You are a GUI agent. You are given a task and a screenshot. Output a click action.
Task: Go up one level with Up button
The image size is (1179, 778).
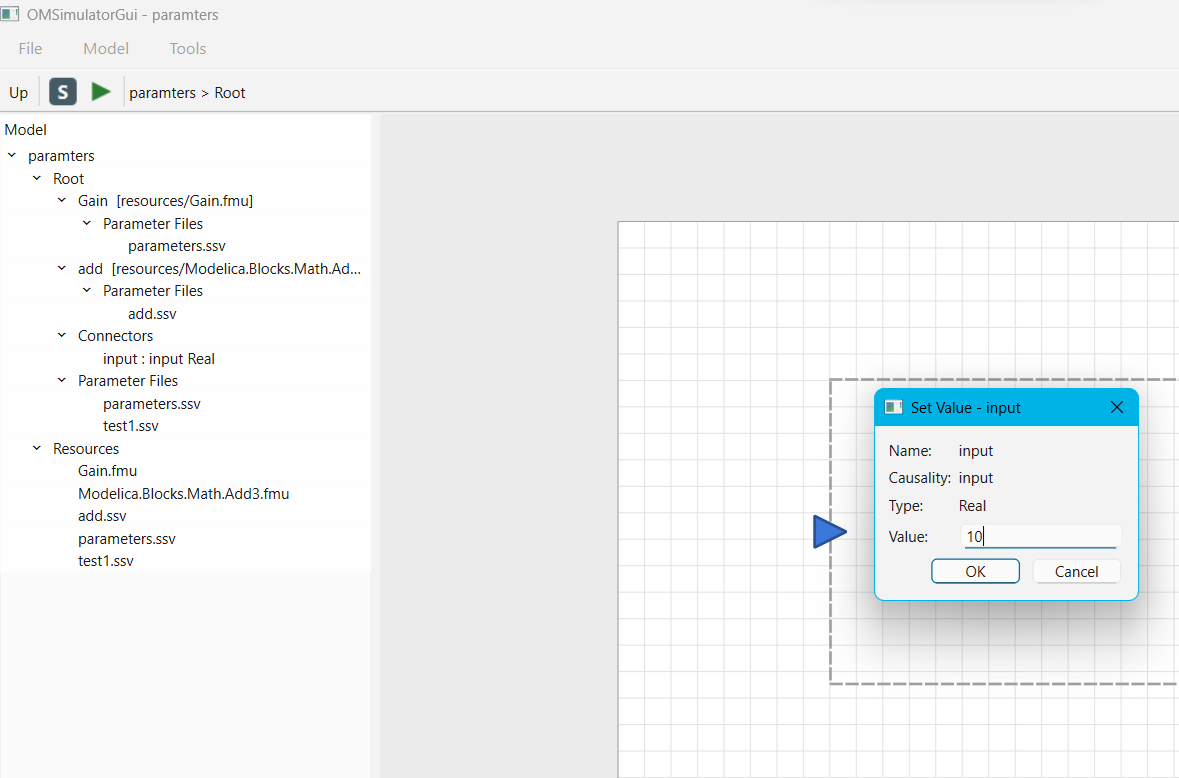point(19,92)
